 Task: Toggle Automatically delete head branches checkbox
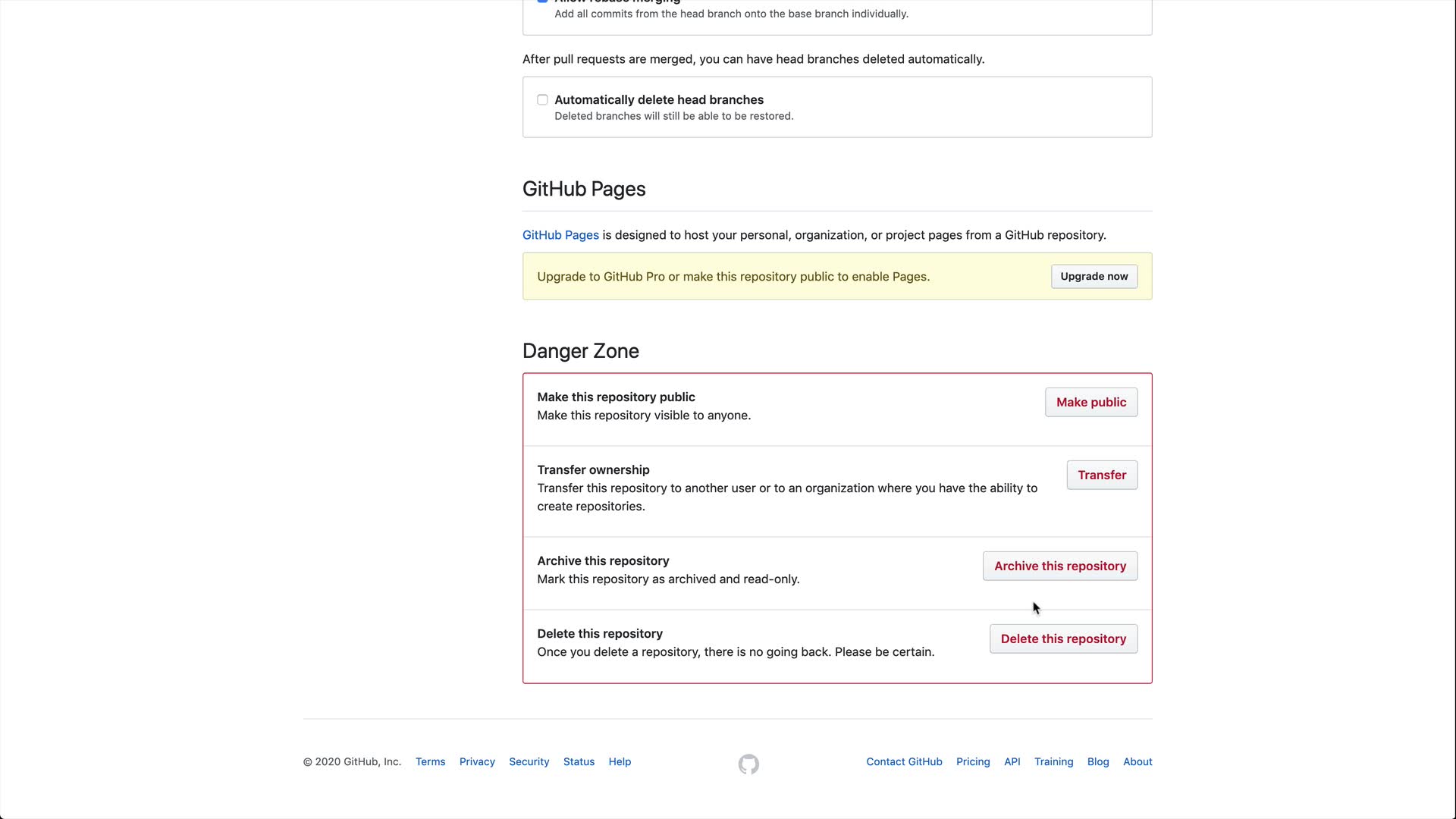[542, 100]
